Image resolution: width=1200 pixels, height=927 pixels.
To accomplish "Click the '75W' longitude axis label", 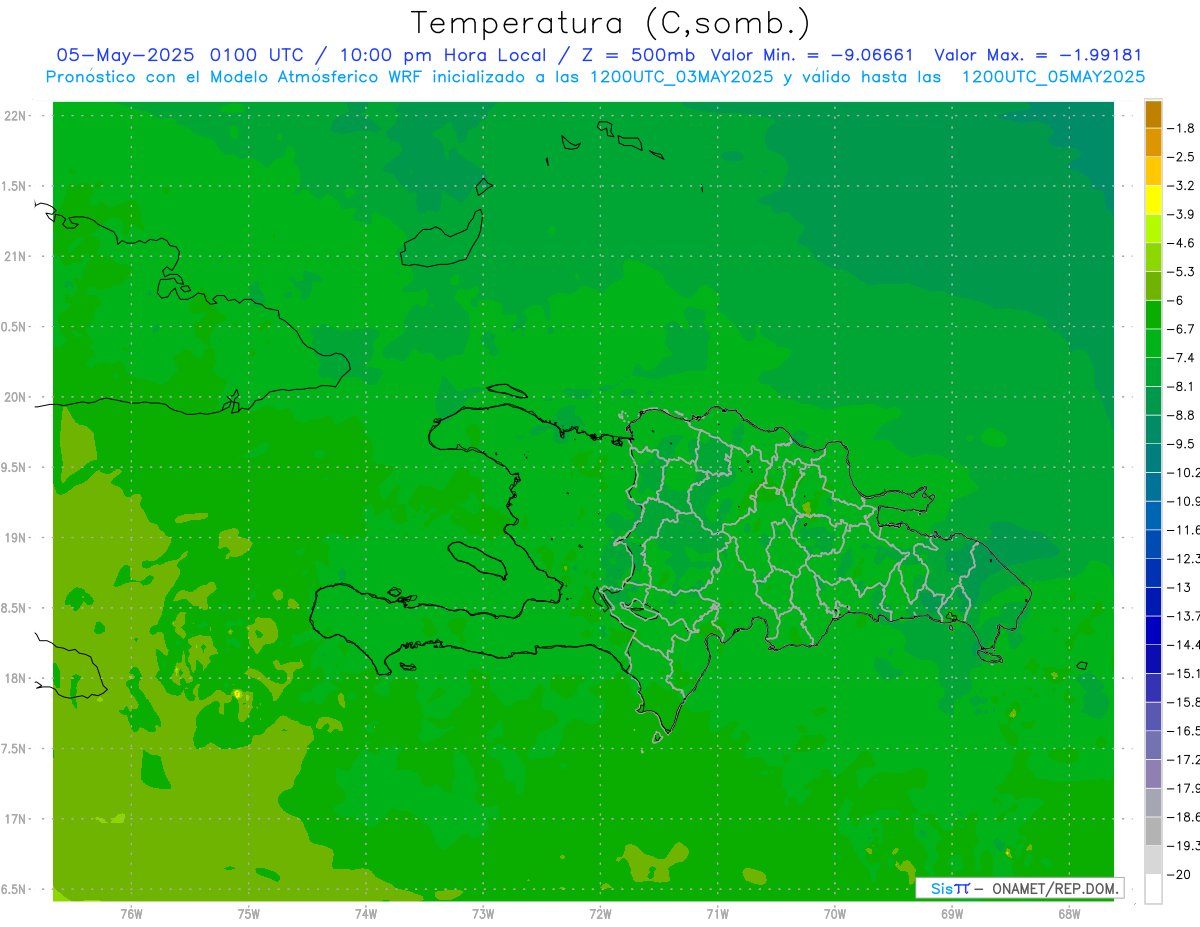I will point(249,915).
